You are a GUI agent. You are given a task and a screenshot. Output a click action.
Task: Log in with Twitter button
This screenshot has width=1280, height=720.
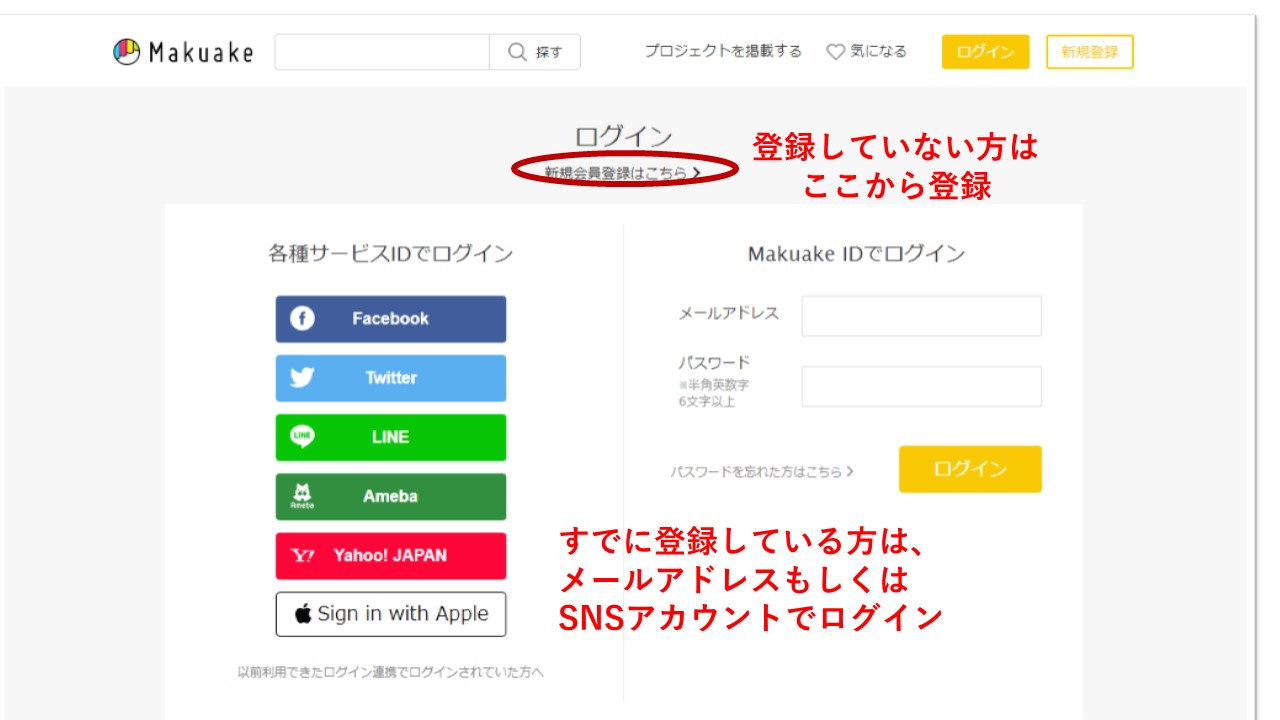(x=391, y=378)
